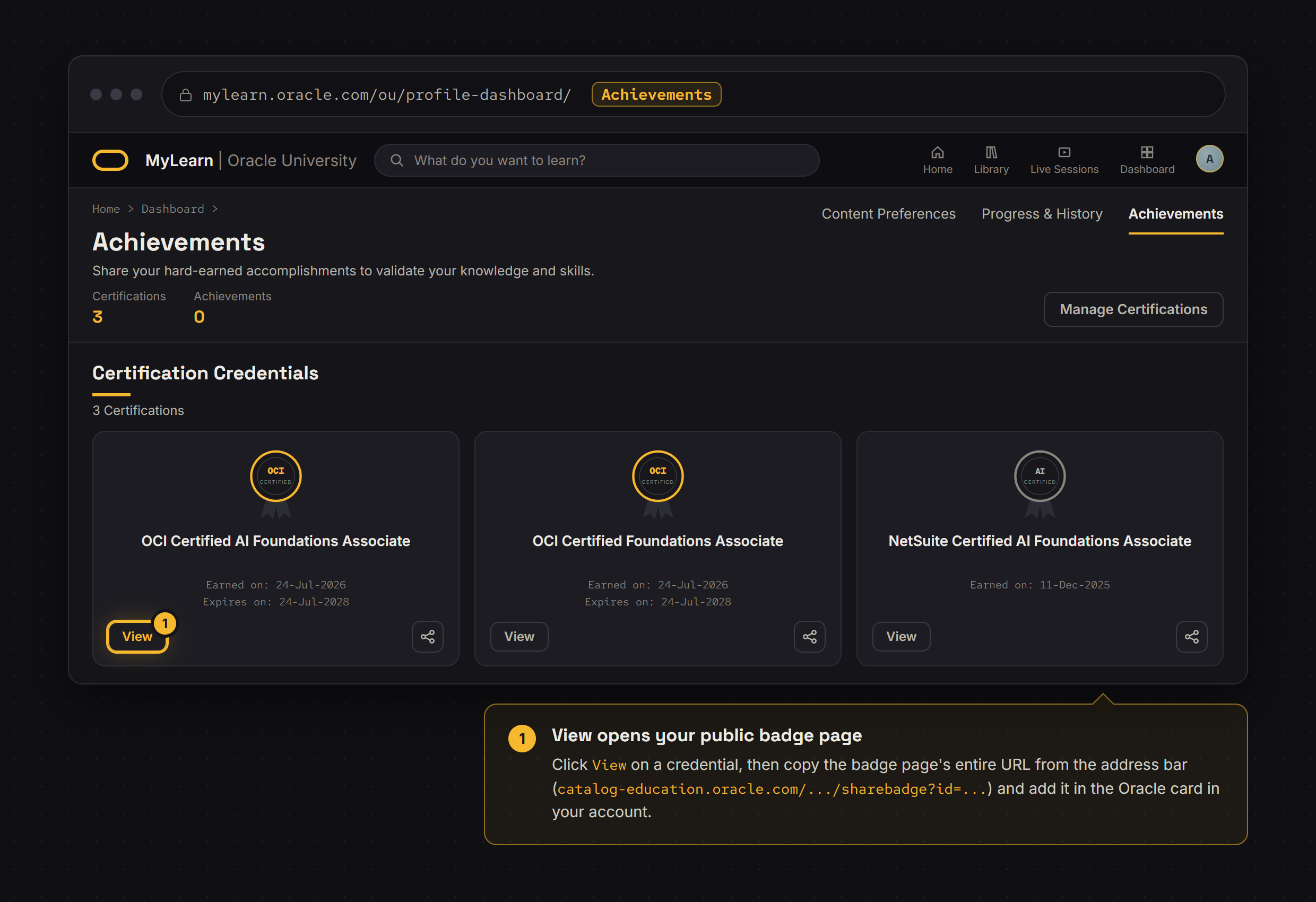
Task: Share NetSuite Certified AI Foundations Associate
Action: point(1191,636)
